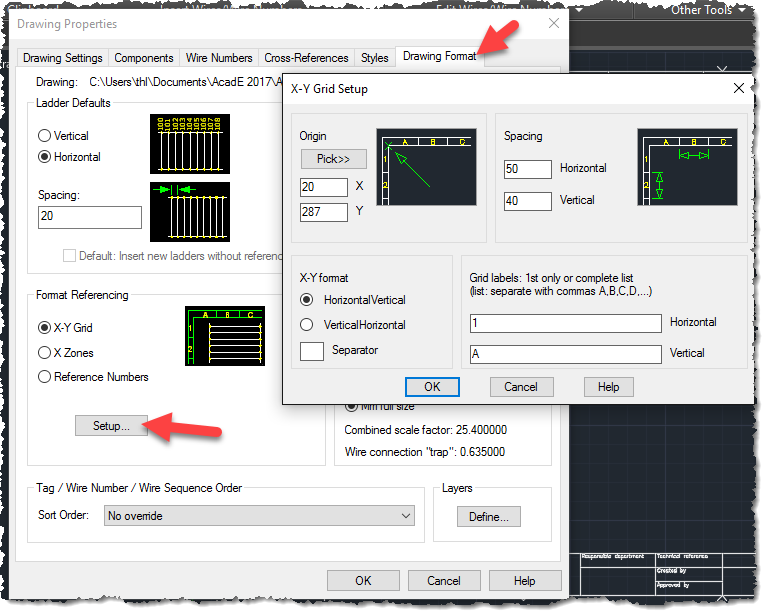Click Cancel in X-Y Grid Setup

522,387
